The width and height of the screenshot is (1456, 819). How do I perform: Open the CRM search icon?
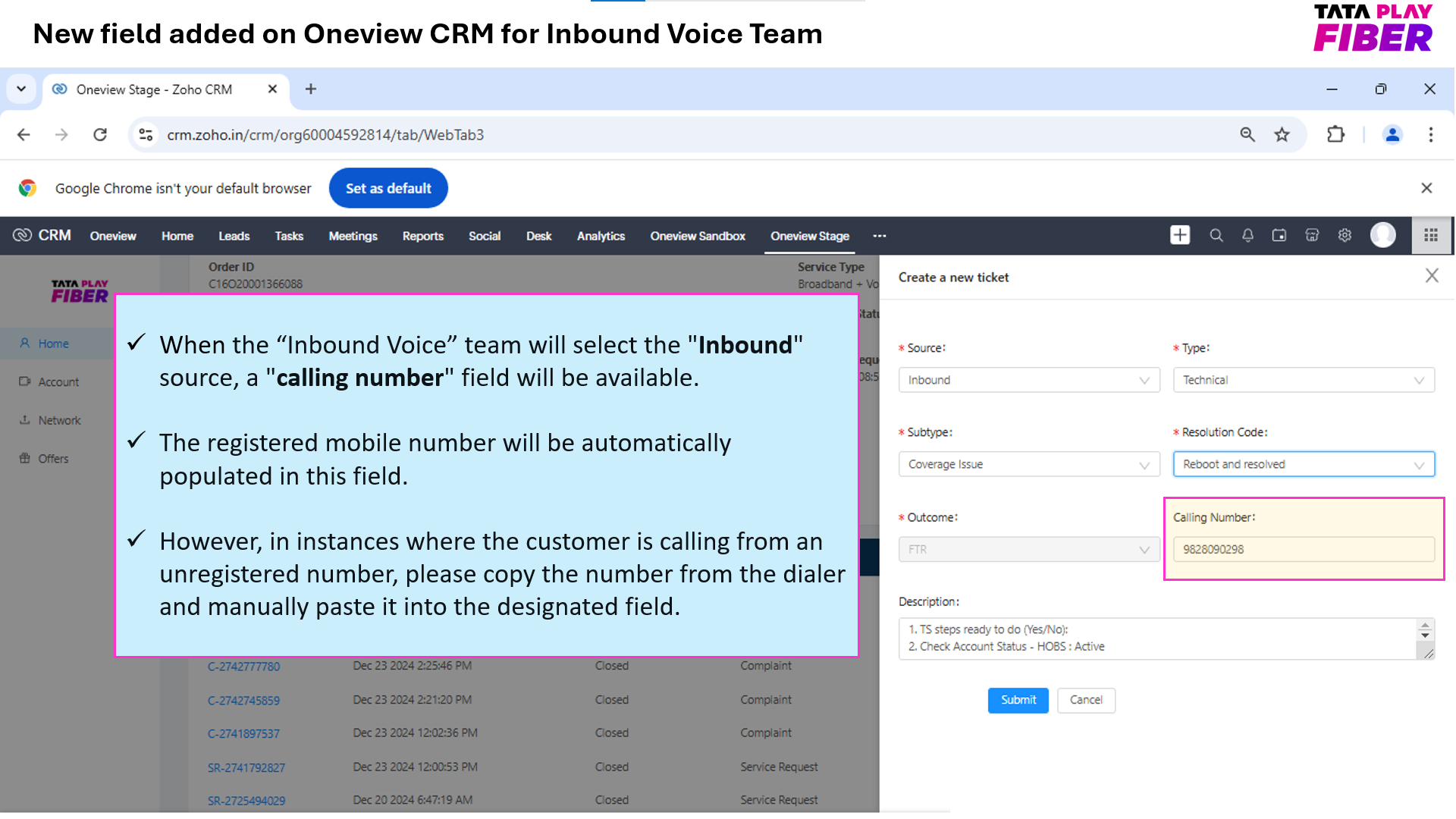(x=1216, y=236)
